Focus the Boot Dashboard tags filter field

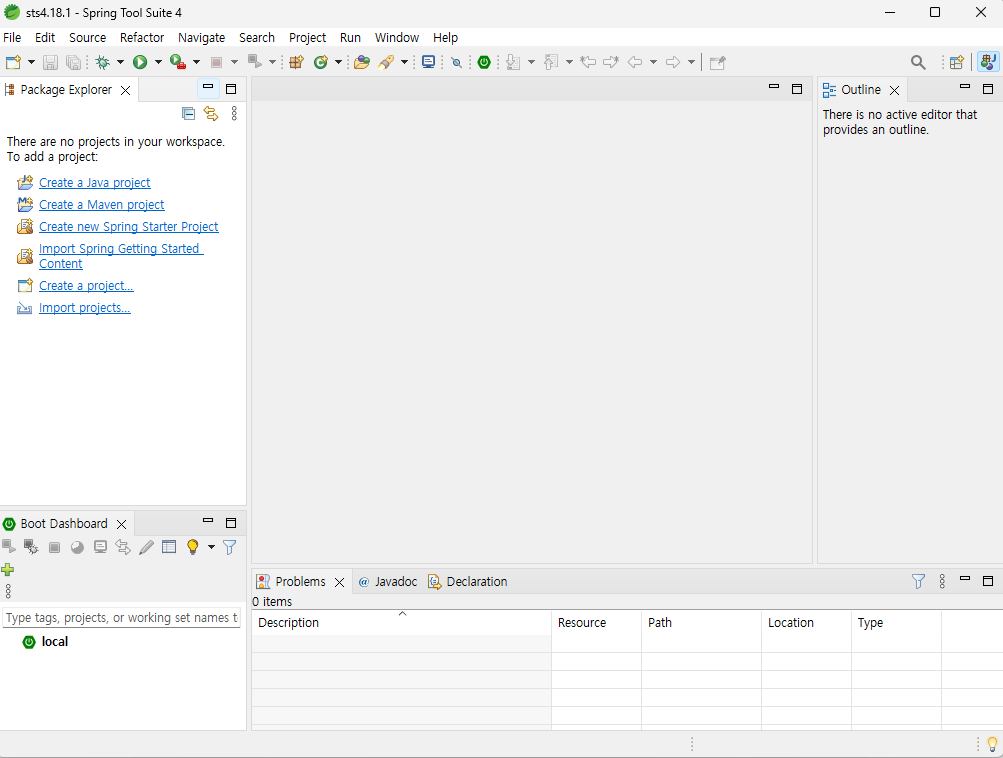tap(122, 618)
